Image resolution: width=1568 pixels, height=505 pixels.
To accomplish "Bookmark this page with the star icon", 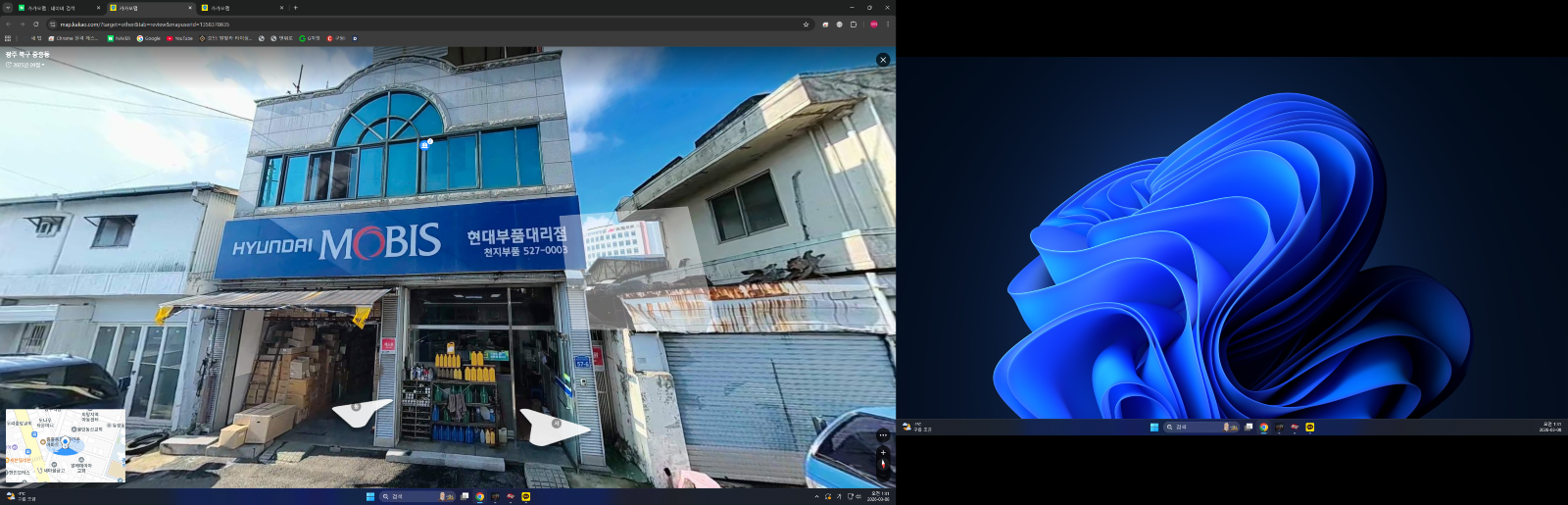I will tap(806, 25).
